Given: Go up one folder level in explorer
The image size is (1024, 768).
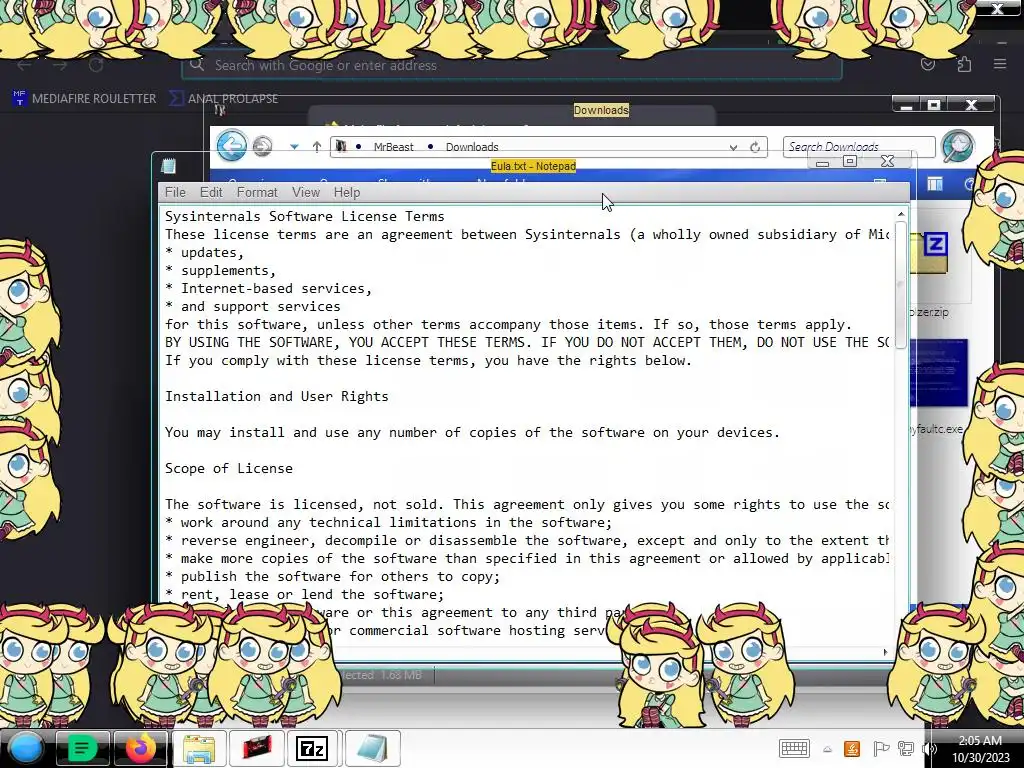Looking at the screenshot, I should point(317,147).
